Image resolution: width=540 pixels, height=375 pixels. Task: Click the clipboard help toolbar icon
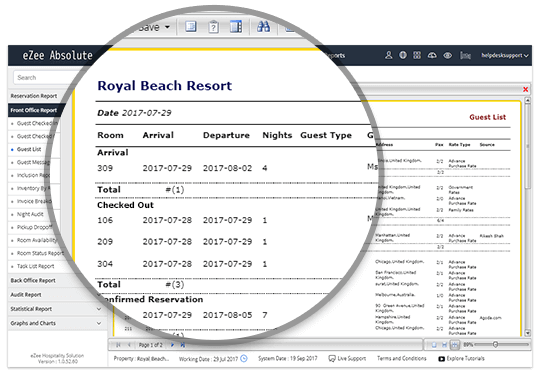coord(214,27)
